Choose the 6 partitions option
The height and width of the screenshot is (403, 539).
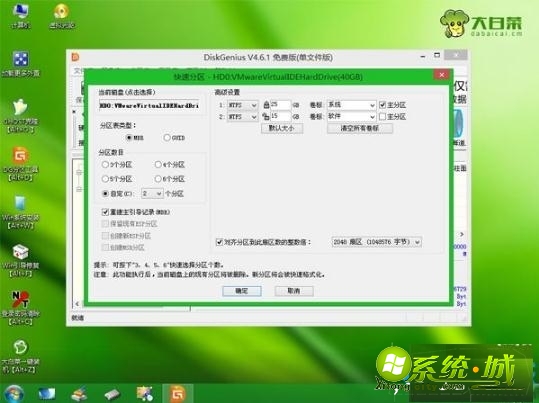(158, 179)
